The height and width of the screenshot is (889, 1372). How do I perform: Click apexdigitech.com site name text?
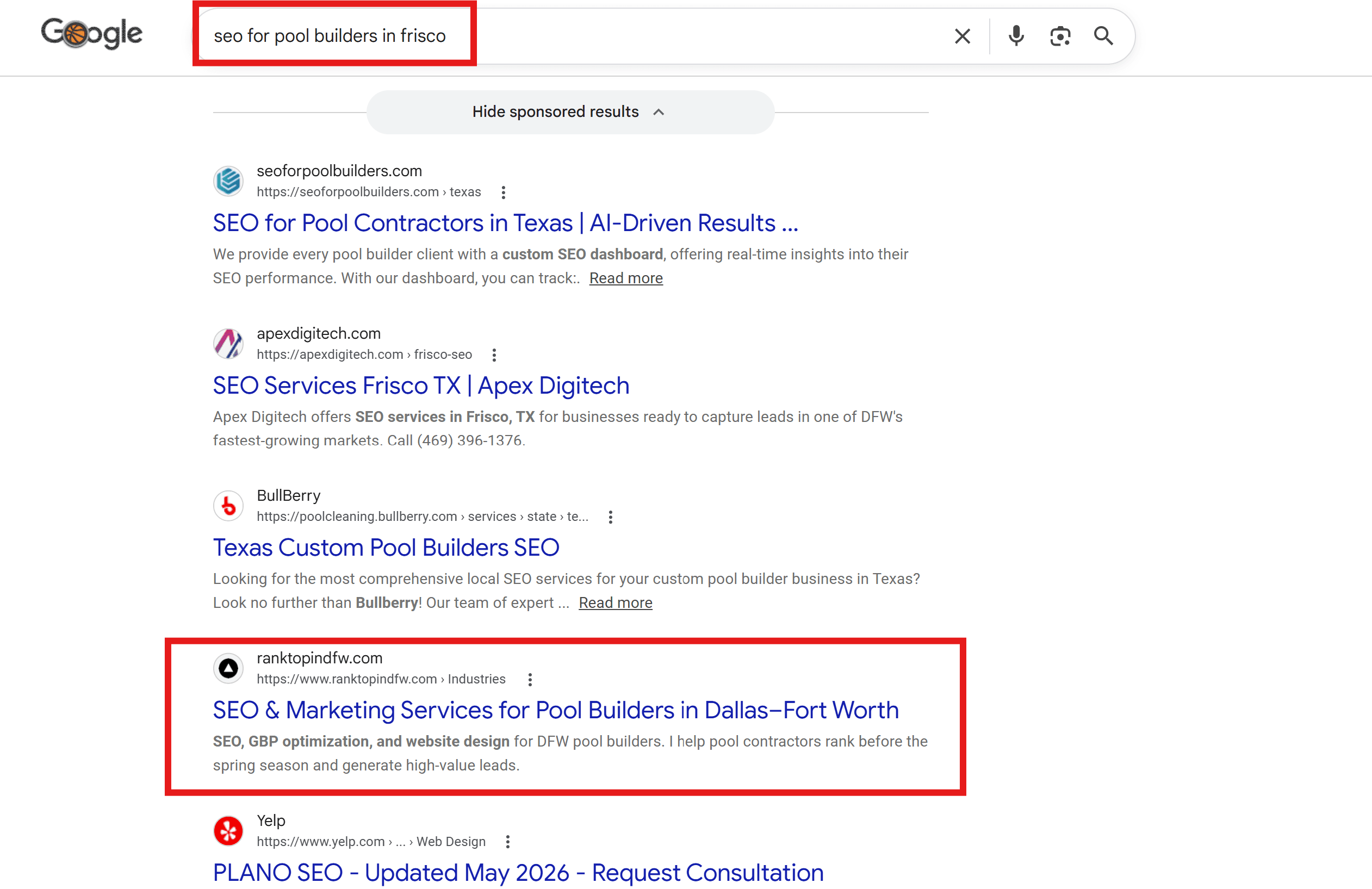(x=318, y=333)
